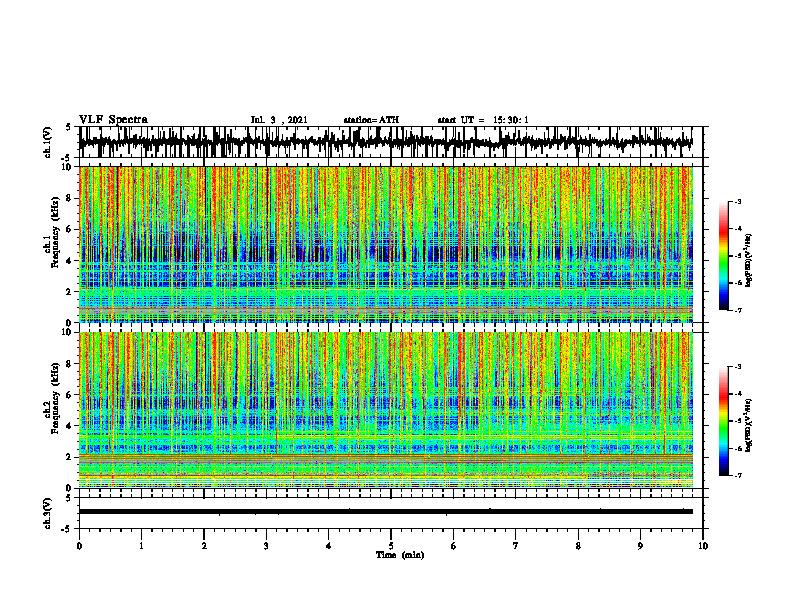Click the "4" kHz tick of ch.2 spectrogram
This screenshot has width=792, height=612.
pos(71,426)
